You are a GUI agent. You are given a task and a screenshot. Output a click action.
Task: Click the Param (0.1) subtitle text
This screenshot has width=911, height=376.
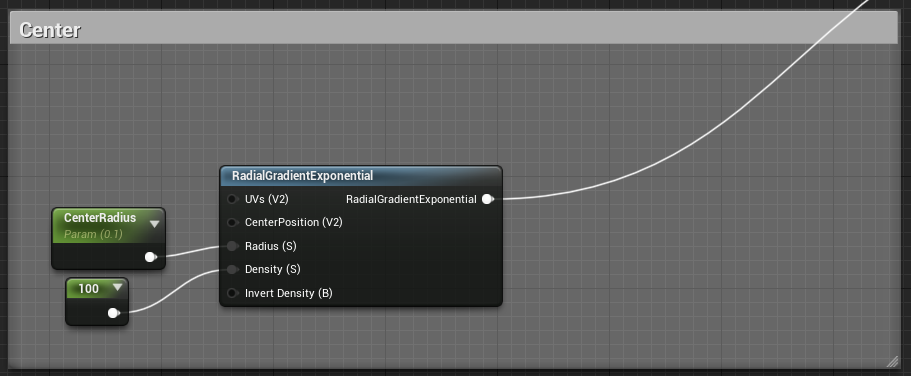click(x=93, y=234)
